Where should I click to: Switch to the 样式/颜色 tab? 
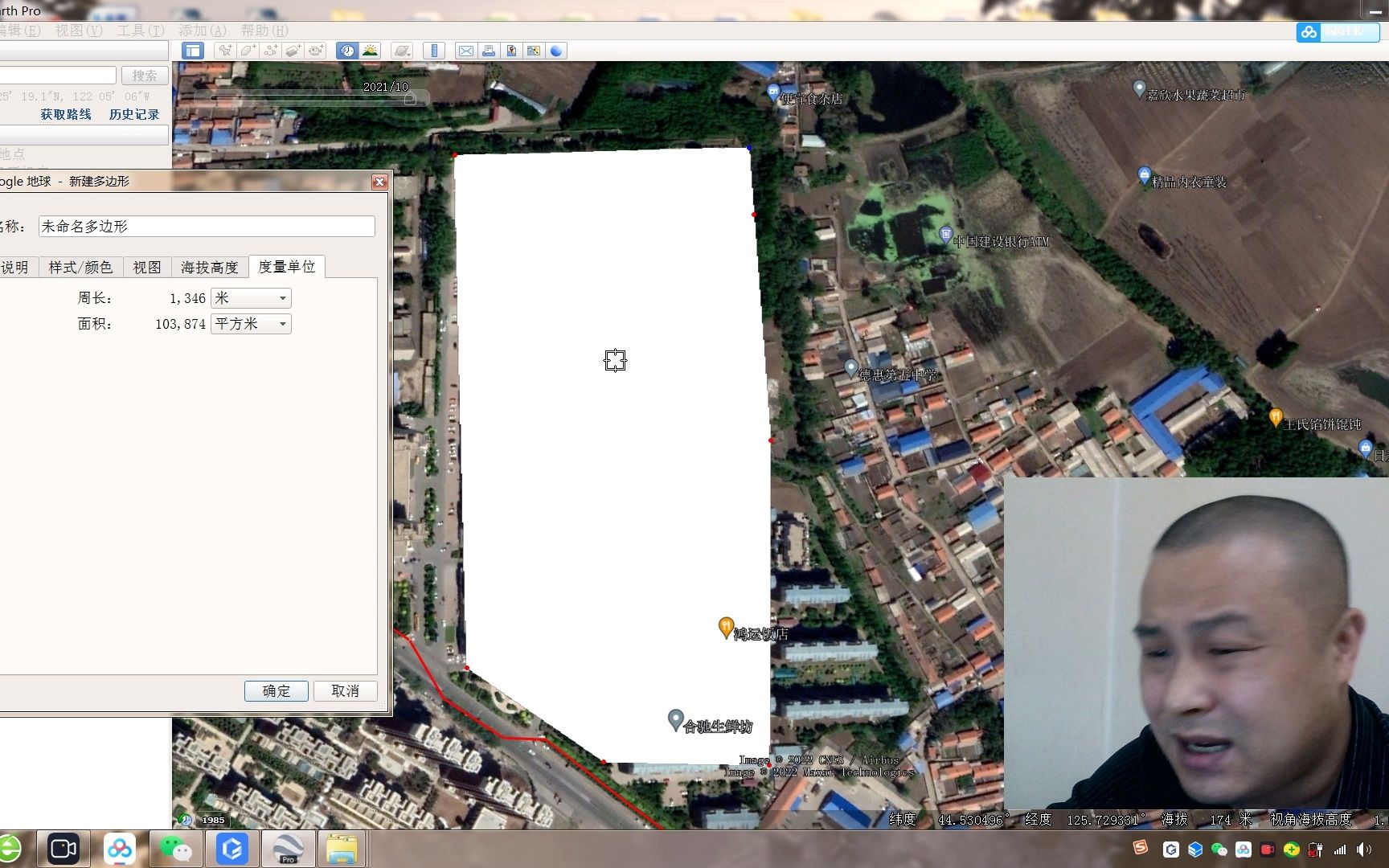click(80, 267)
